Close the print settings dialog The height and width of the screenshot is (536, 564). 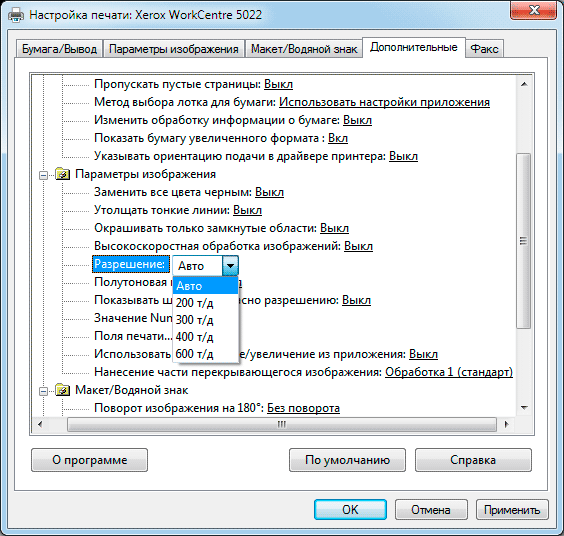[534, 11]
